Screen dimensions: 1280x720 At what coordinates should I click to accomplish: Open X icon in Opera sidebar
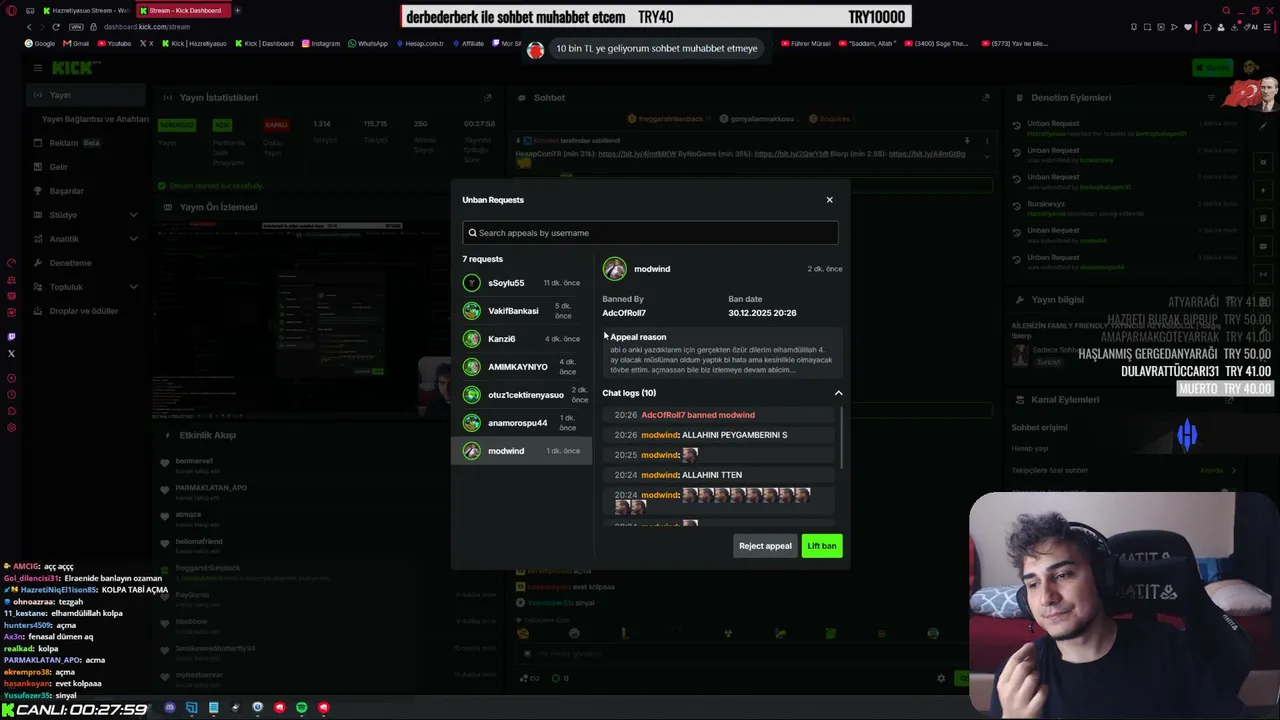click(x=11, y=353)
